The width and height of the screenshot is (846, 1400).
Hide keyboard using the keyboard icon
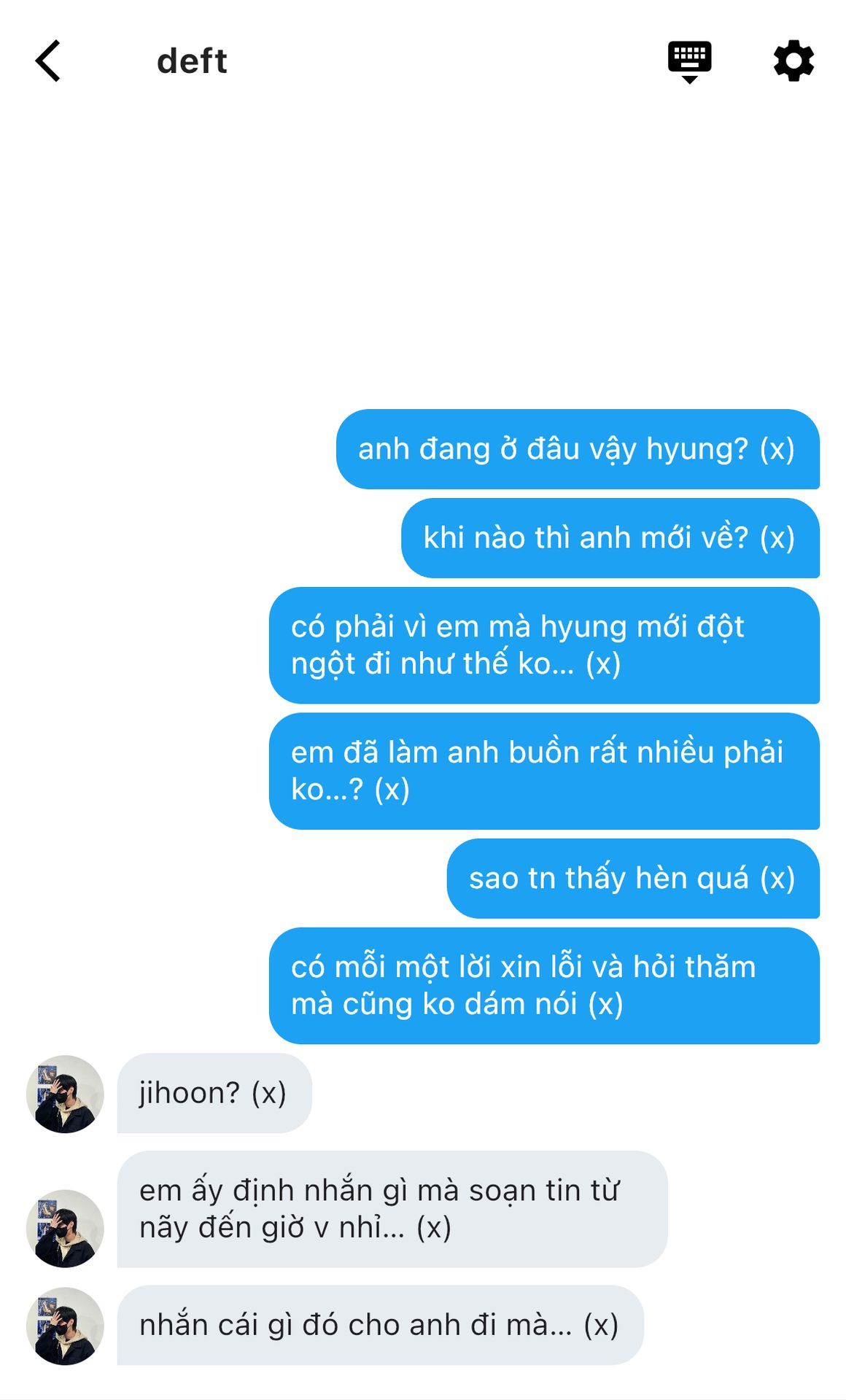689,62
